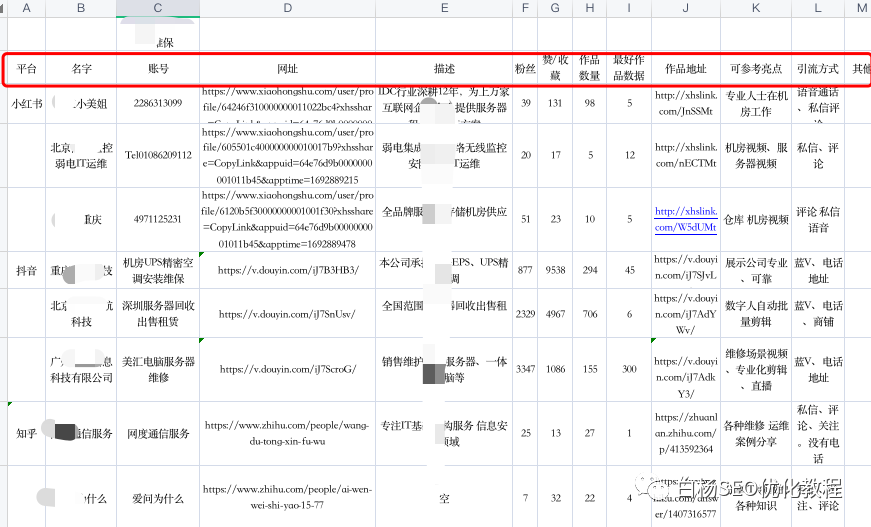871x527 pixels.
Task: Click the 粉丝 header cell
Action: [525, 69]
